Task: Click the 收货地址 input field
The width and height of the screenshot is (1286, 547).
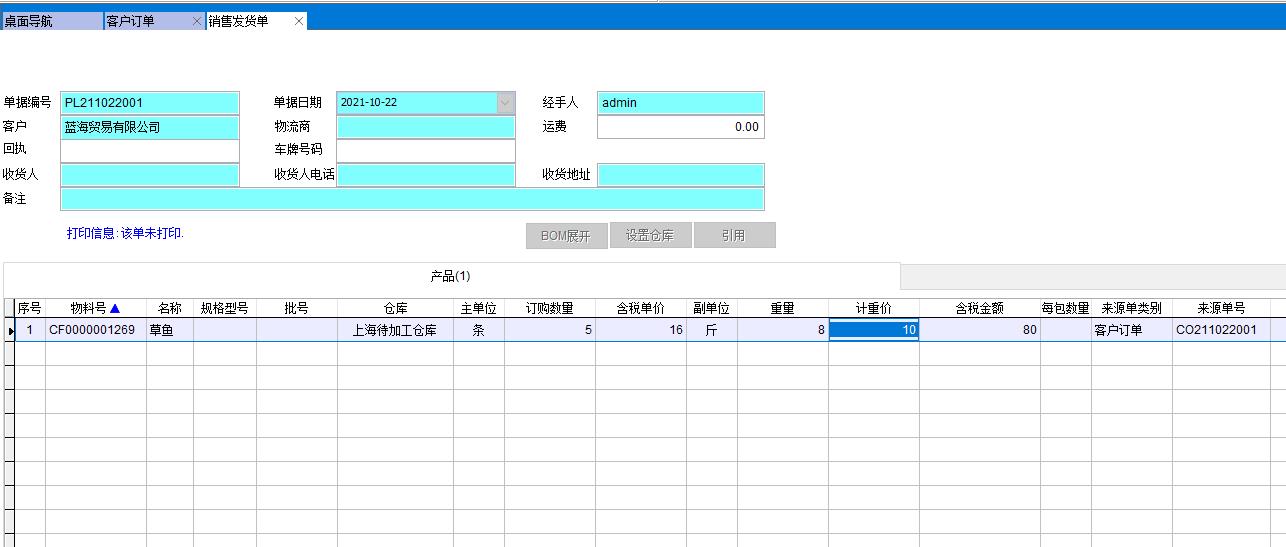Action: 680,175
